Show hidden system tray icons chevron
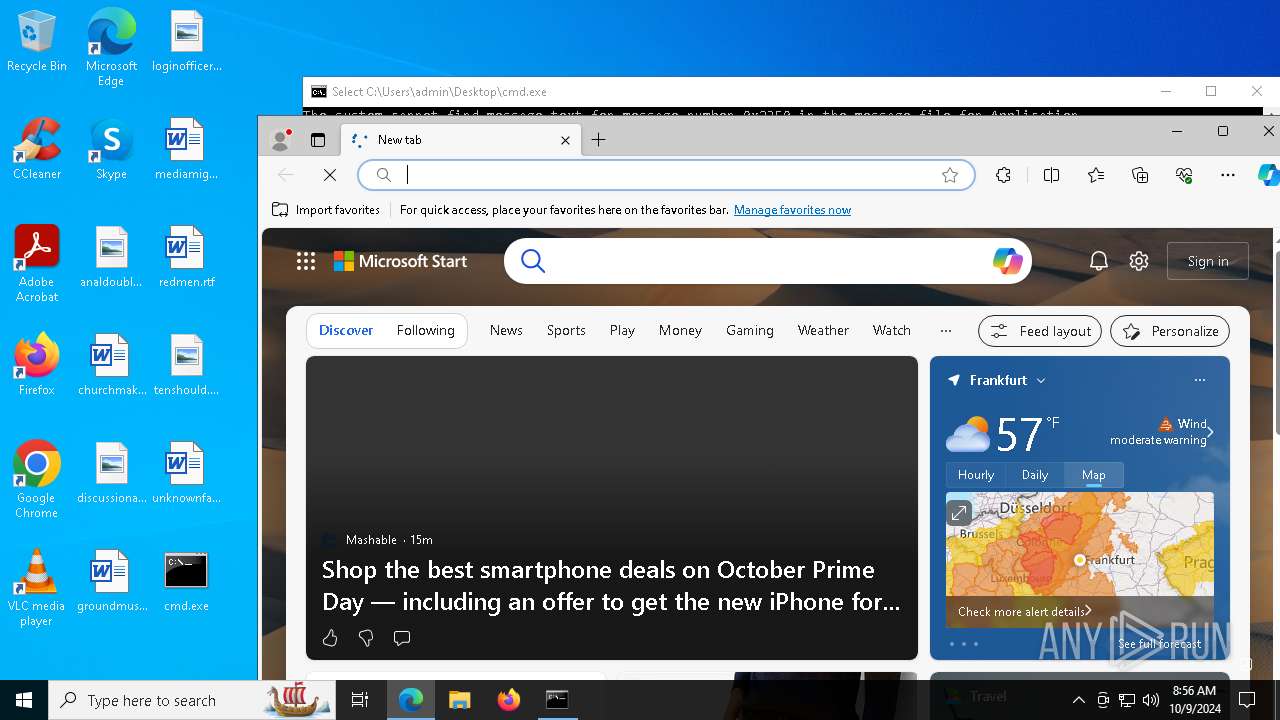The height and width of the screenshot is (720, 1280). coord(1078,700)
